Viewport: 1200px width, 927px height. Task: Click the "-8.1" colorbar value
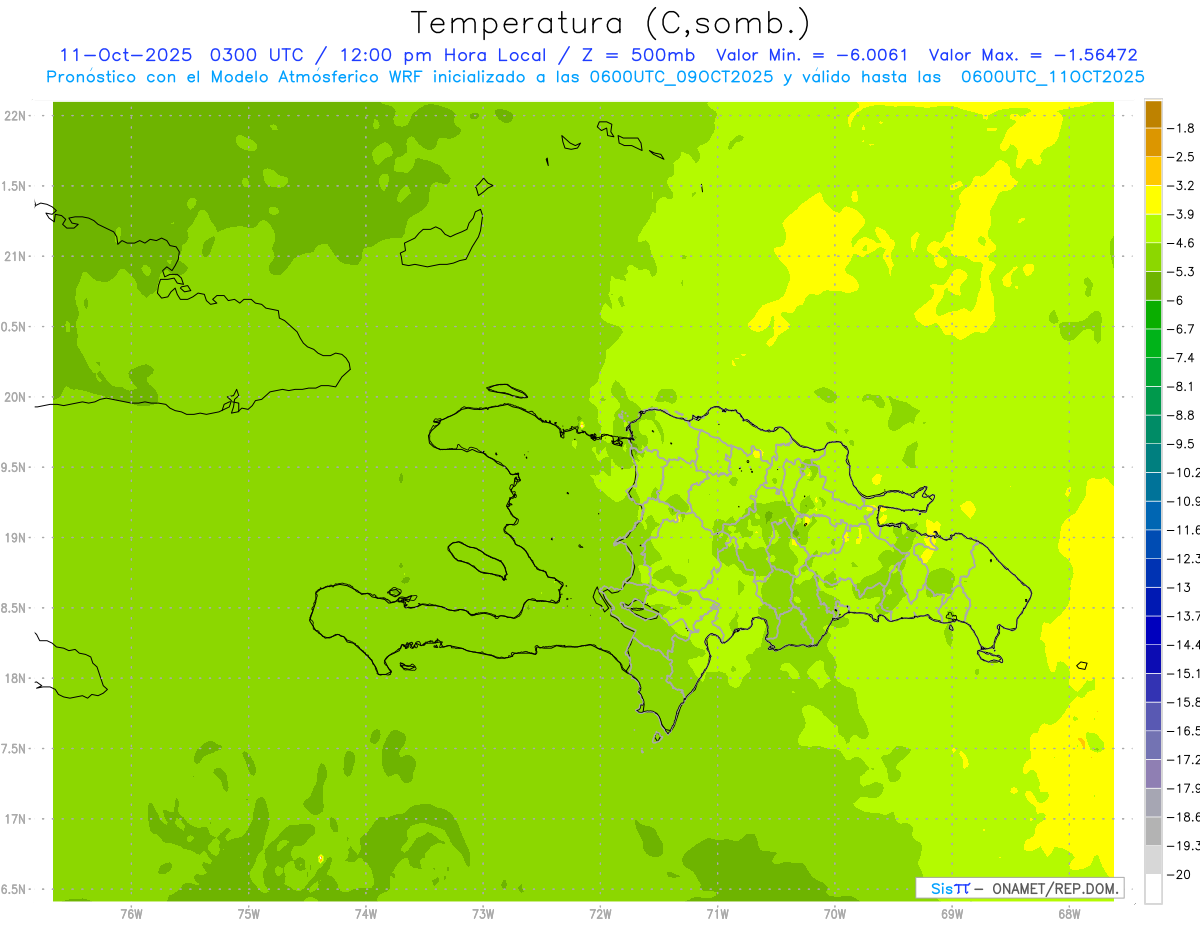1180,386
